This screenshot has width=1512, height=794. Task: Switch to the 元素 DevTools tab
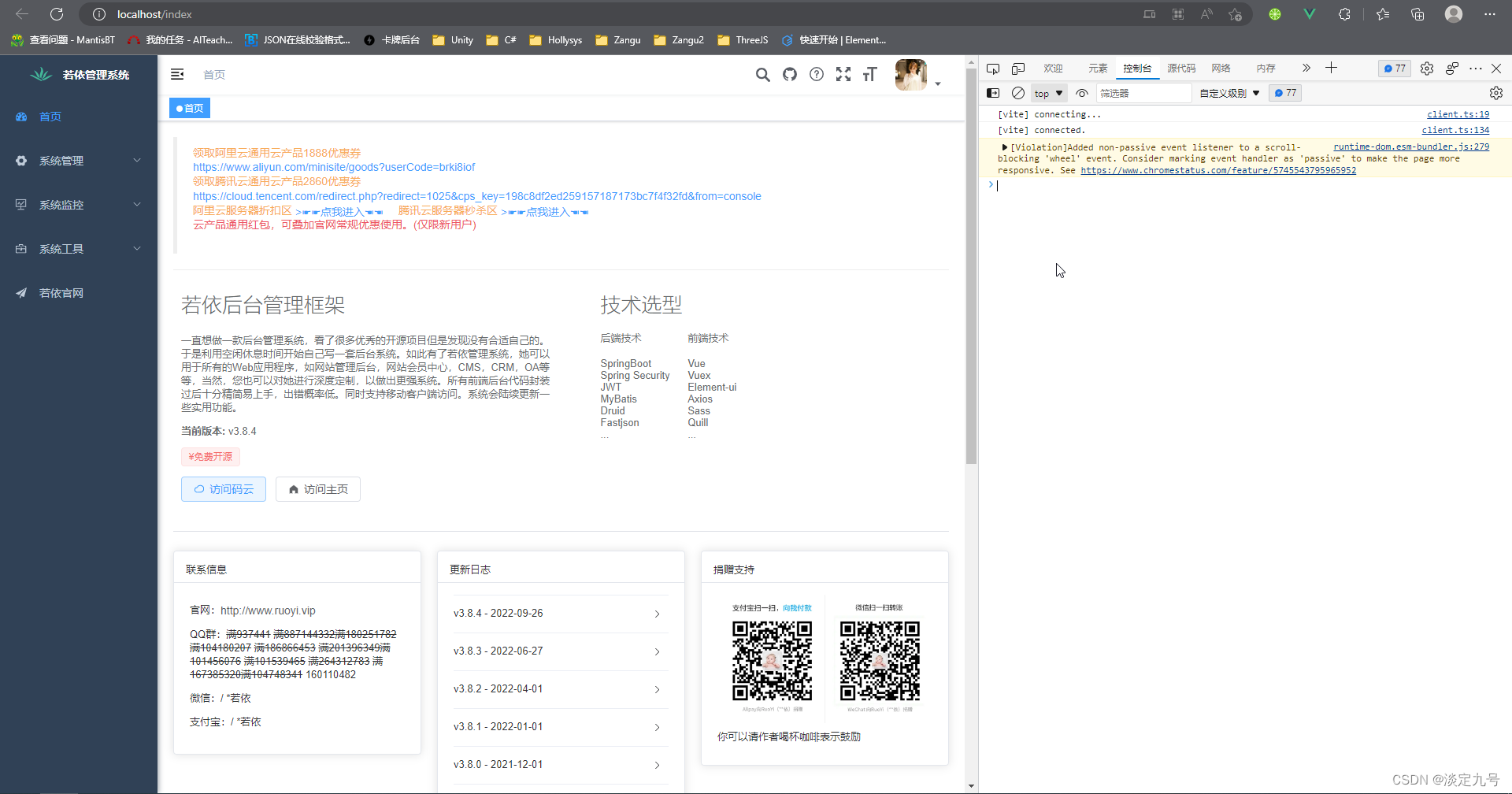point(1098,69)
